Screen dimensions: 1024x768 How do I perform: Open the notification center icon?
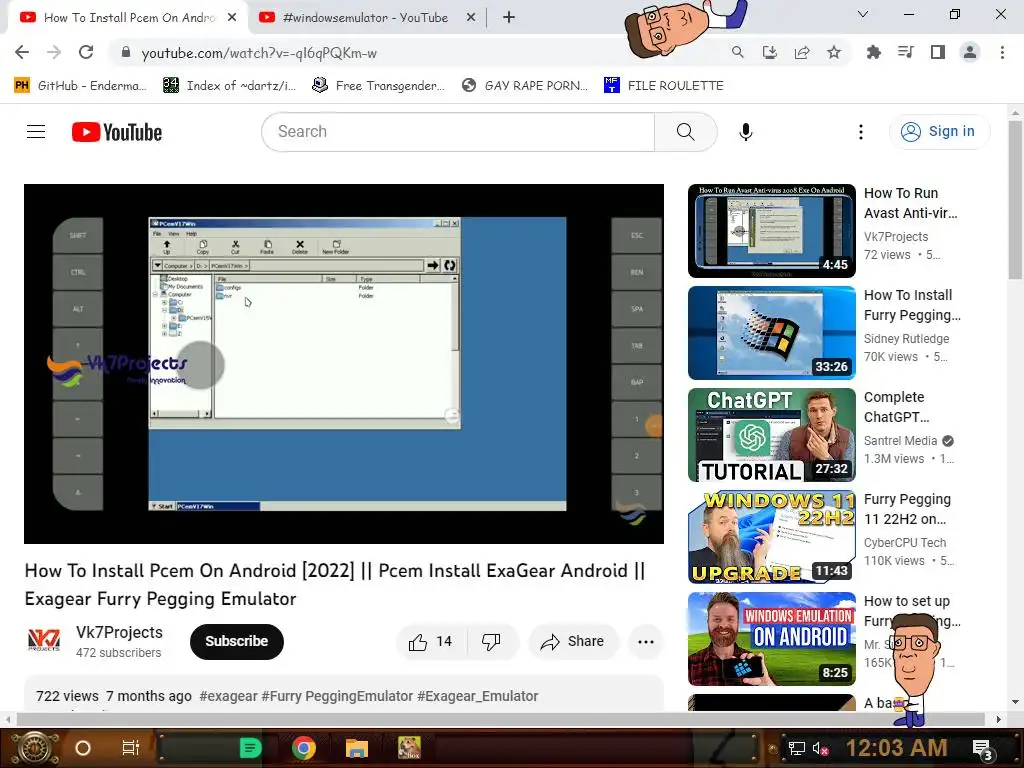(982, 749)
